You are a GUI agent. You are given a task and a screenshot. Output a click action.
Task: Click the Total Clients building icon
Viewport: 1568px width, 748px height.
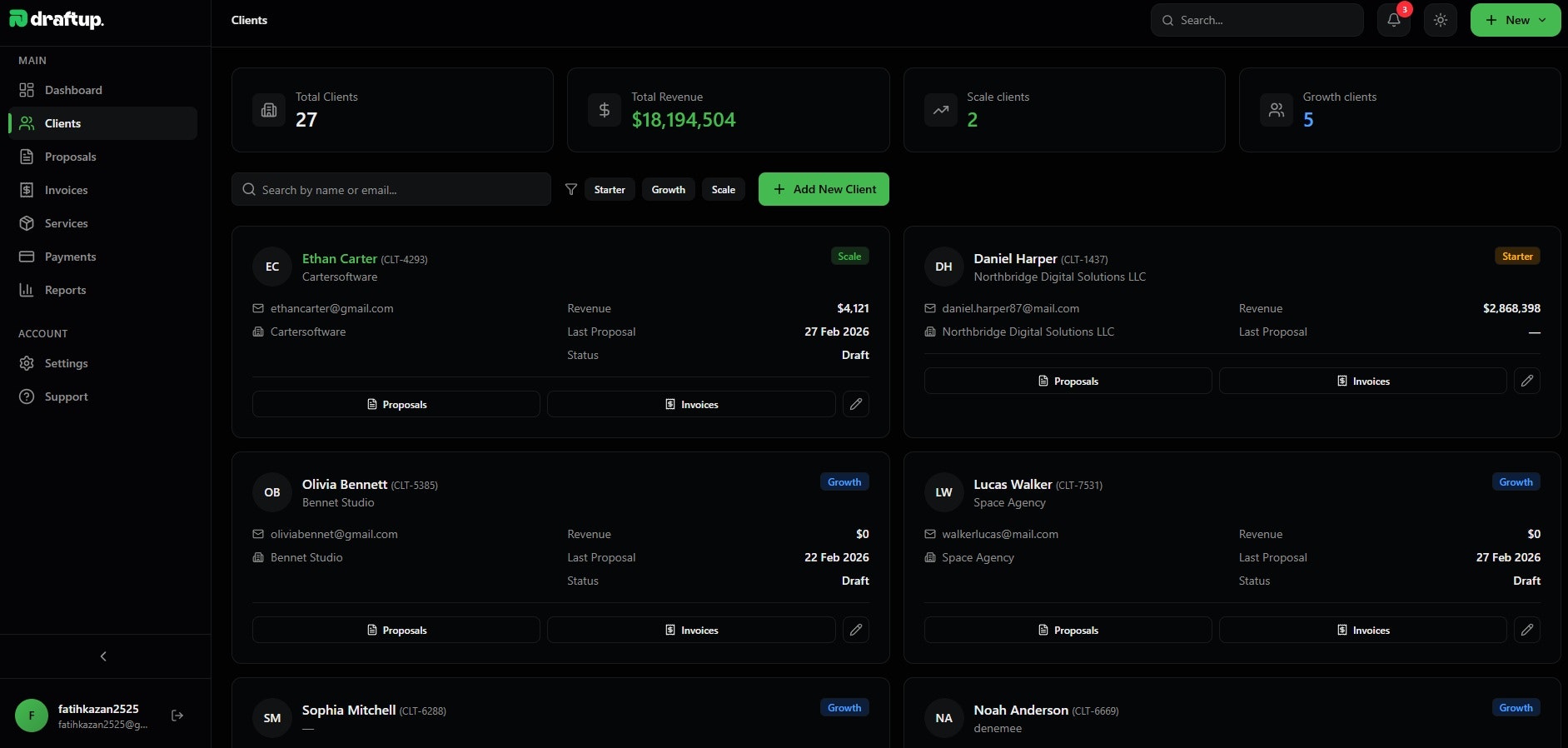[x=269, y=110]
